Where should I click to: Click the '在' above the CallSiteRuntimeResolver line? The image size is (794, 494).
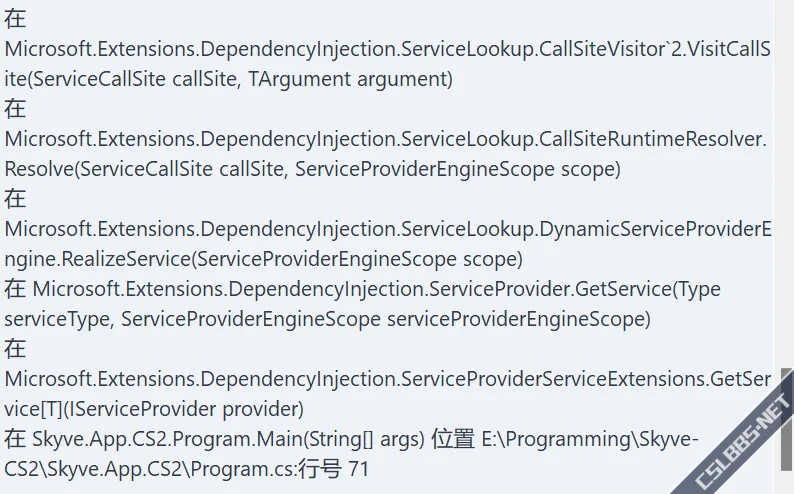point(15,109)
